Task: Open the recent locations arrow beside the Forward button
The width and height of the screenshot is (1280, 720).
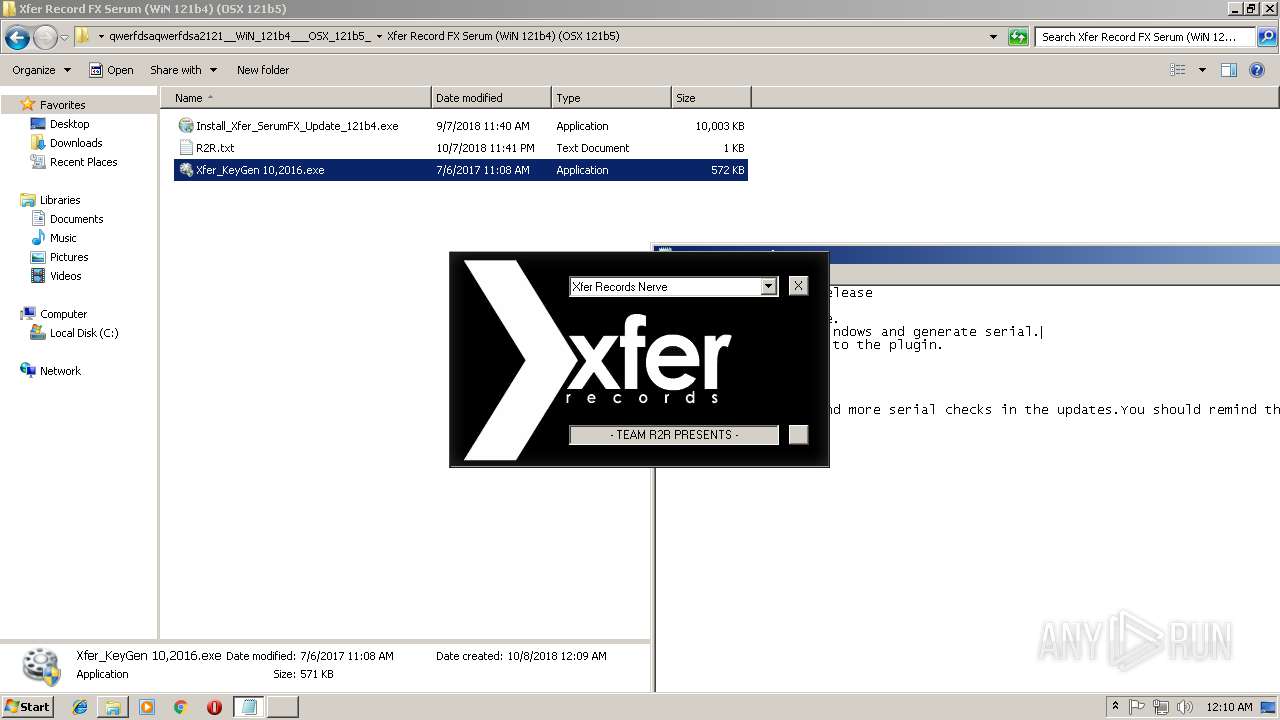Action: click(64, 38)
